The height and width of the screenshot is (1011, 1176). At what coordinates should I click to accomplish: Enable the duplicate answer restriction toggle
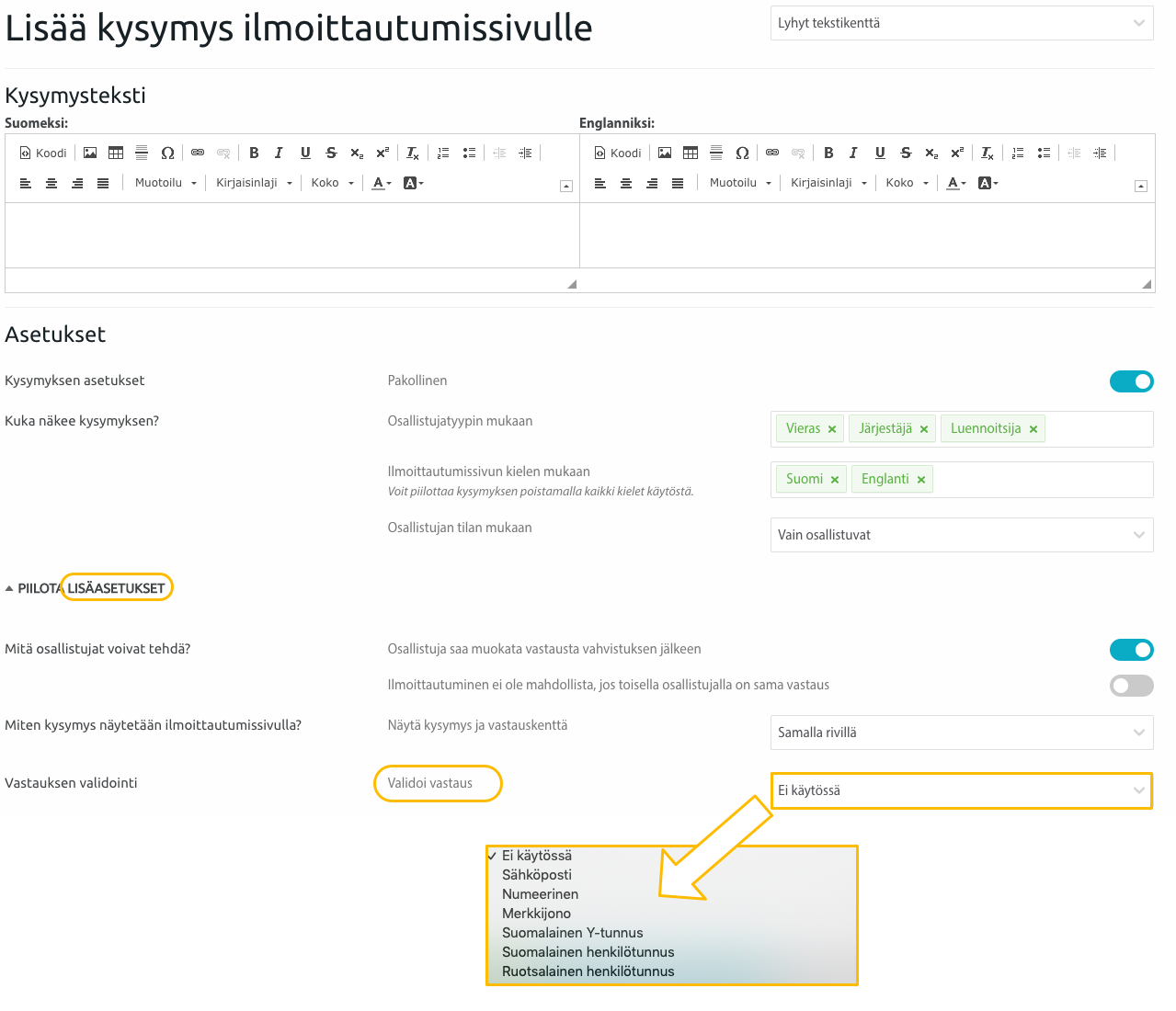(x=1131, y=686)
